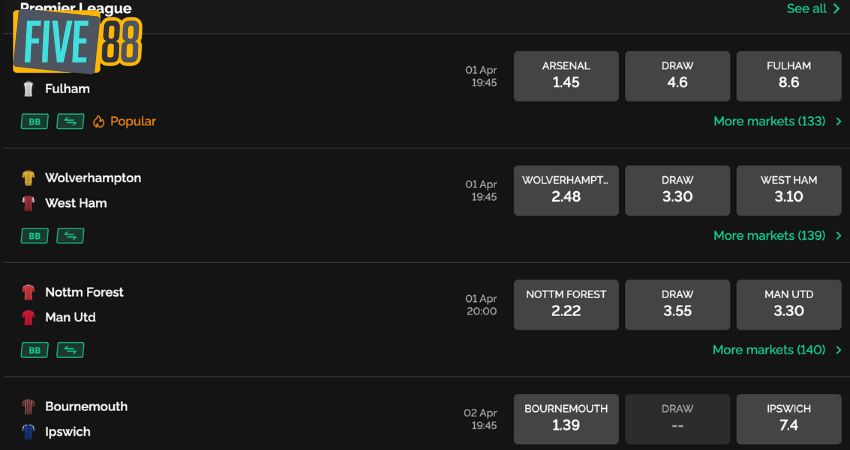850x450 pixels.
Task: Select Fulham win odds 8.6
Action: (789, 76)
